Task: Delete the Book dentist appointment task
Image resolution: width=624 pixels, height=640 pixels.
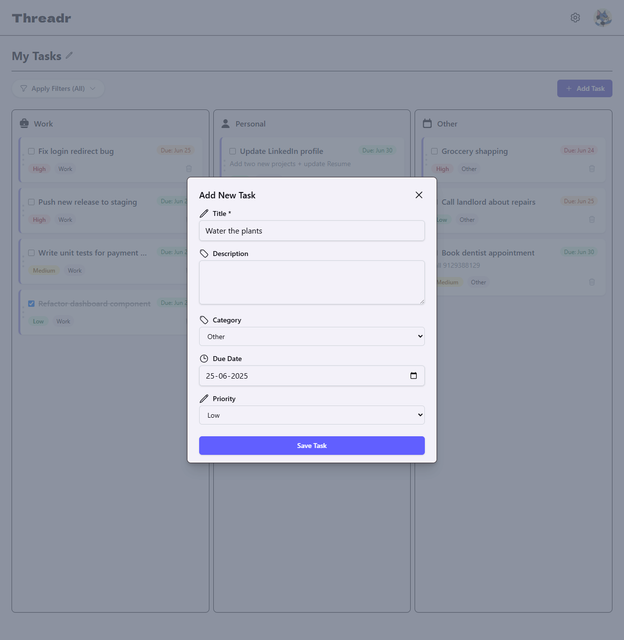Action: pos(592,282)
